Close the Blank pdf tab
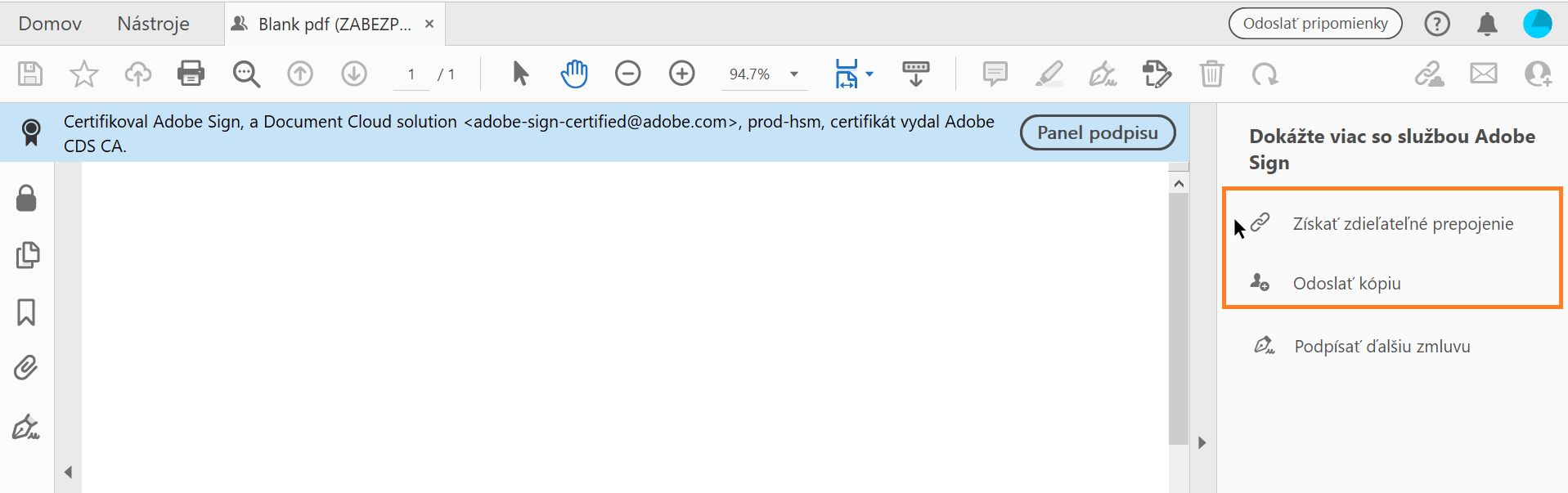1568x493 pixels. pos(429,25)
